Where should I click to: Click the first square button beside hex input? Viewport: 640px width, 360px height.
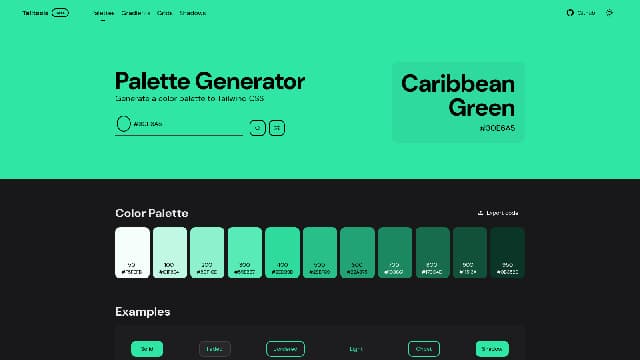(258, 128)
